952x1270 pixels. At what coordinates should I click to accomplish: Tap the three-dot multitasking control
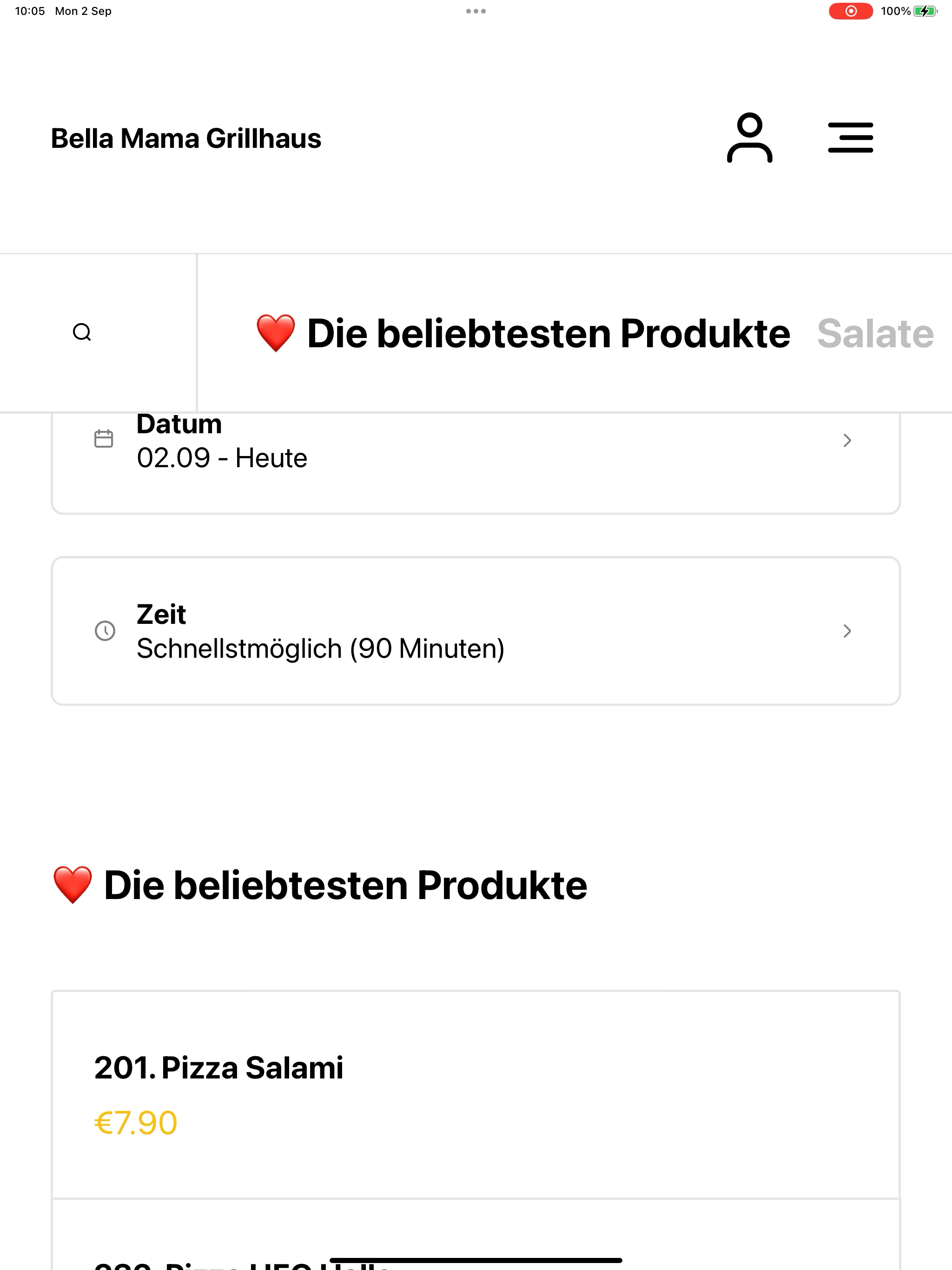coord(476,11)
